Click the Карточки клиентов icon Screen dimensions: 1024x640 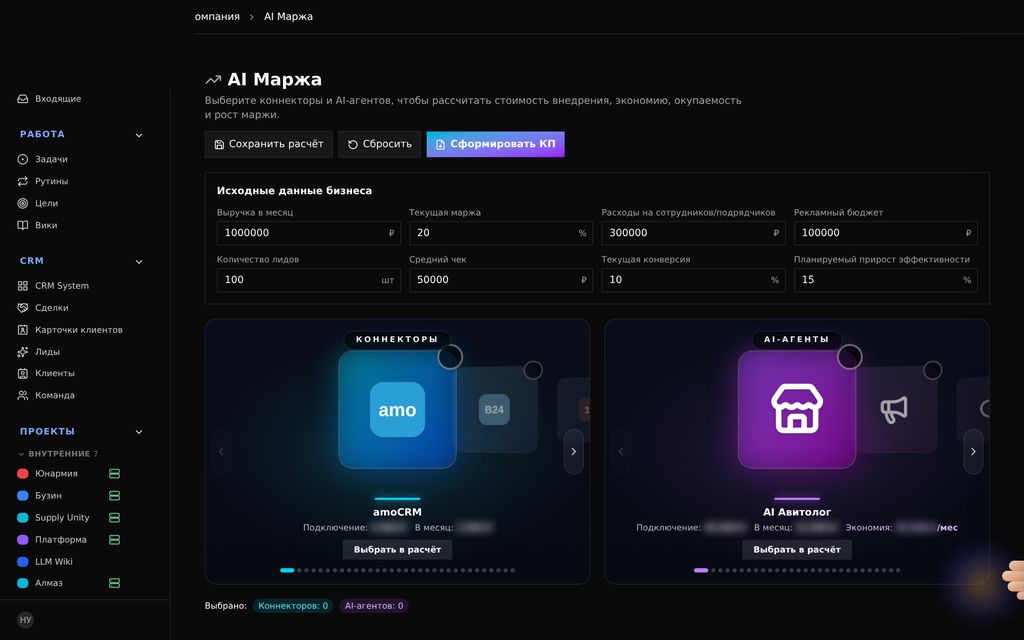click(x=23, y=330)
